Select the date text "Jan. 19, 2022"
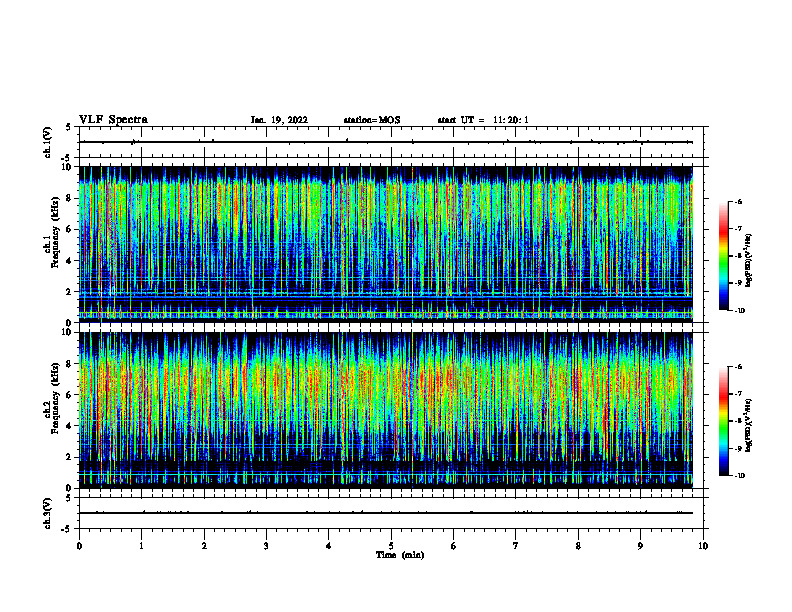 click(x=279, y=120)
